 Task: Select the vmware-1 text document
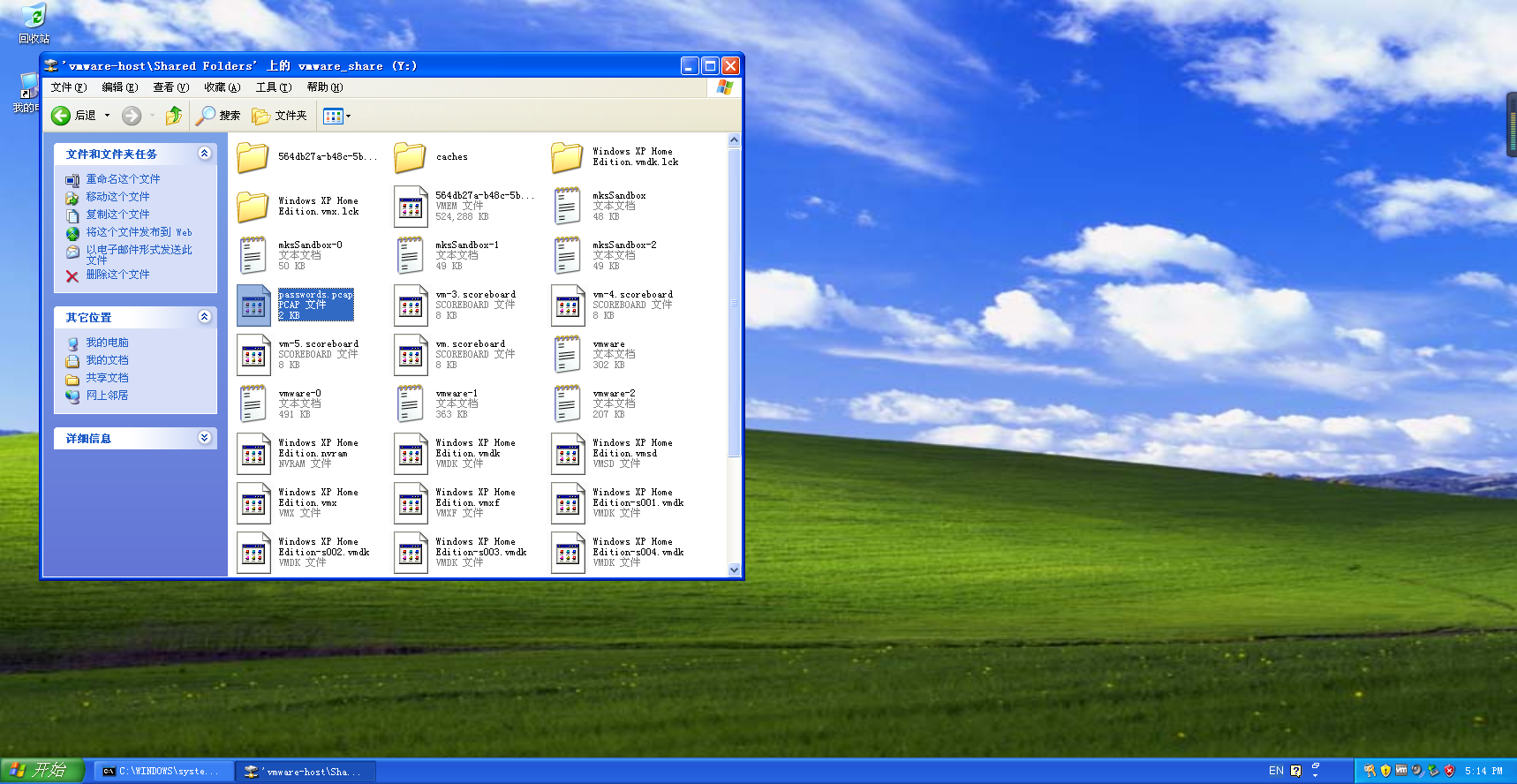(436, 404)
